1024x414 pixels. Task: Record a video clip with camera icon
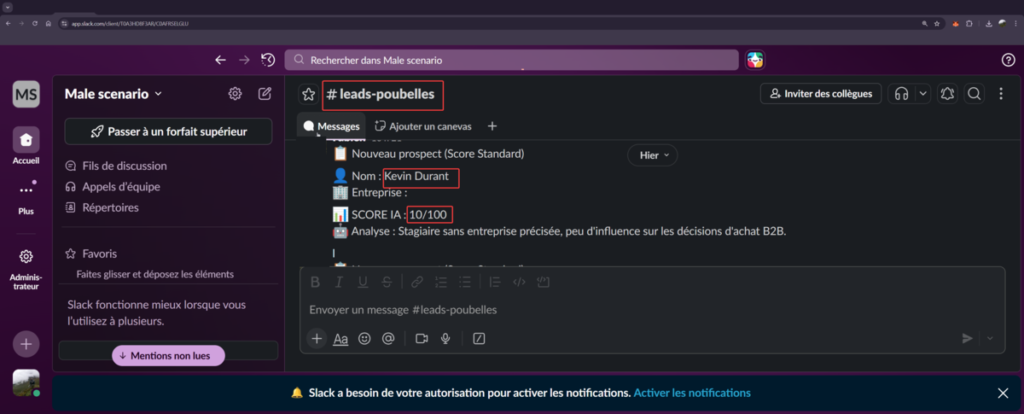click(x=421, y=339)
